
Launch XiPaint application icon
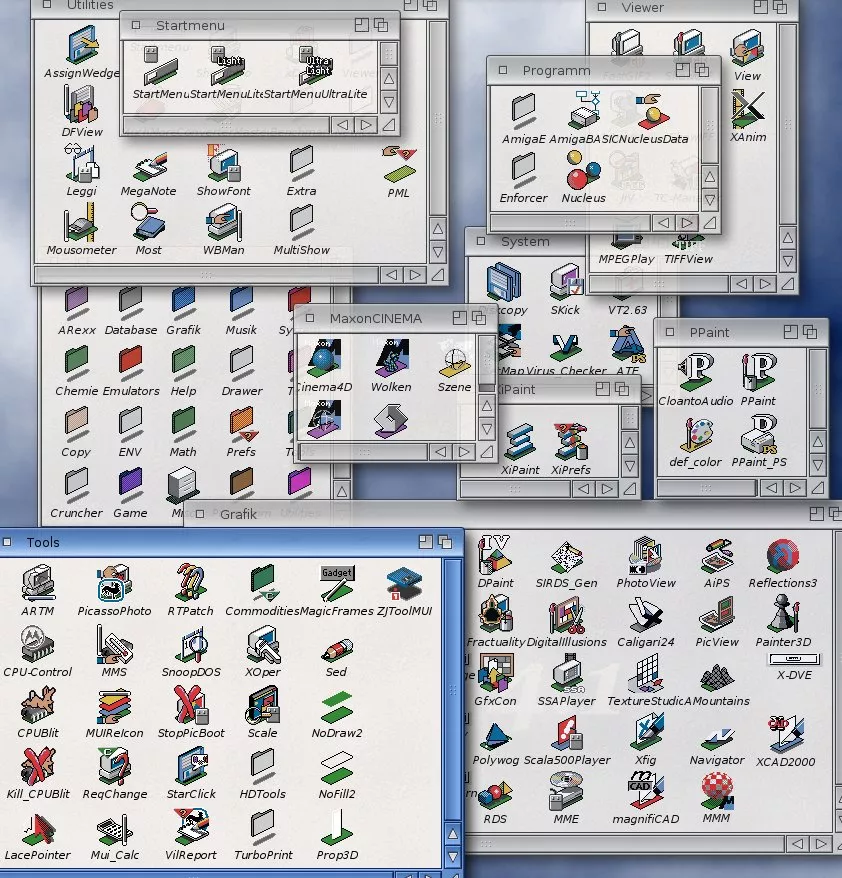(519, 443)
